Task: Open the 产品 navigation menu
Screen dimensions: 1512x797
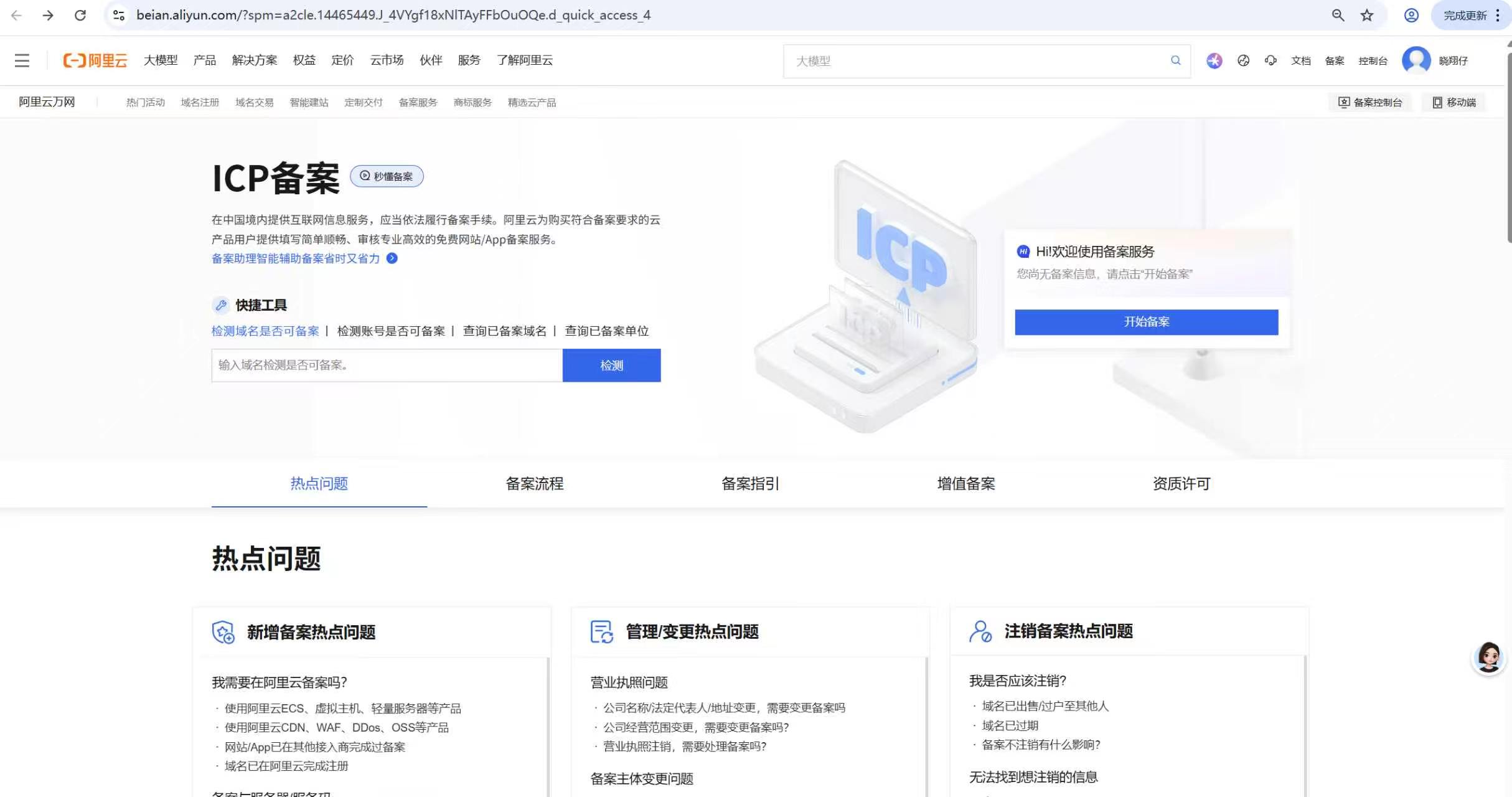Action: point(205,60)
